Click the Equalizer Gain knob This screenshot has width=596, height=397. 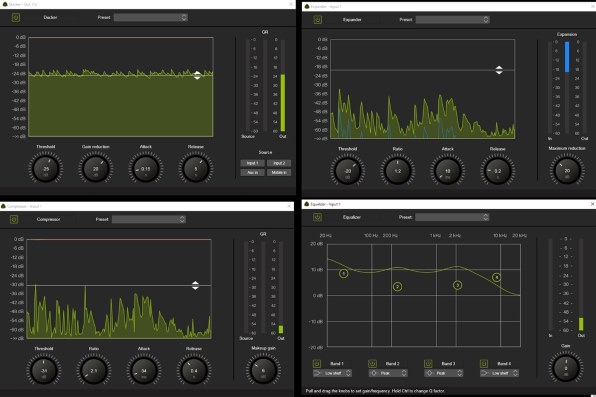point(566,367)
